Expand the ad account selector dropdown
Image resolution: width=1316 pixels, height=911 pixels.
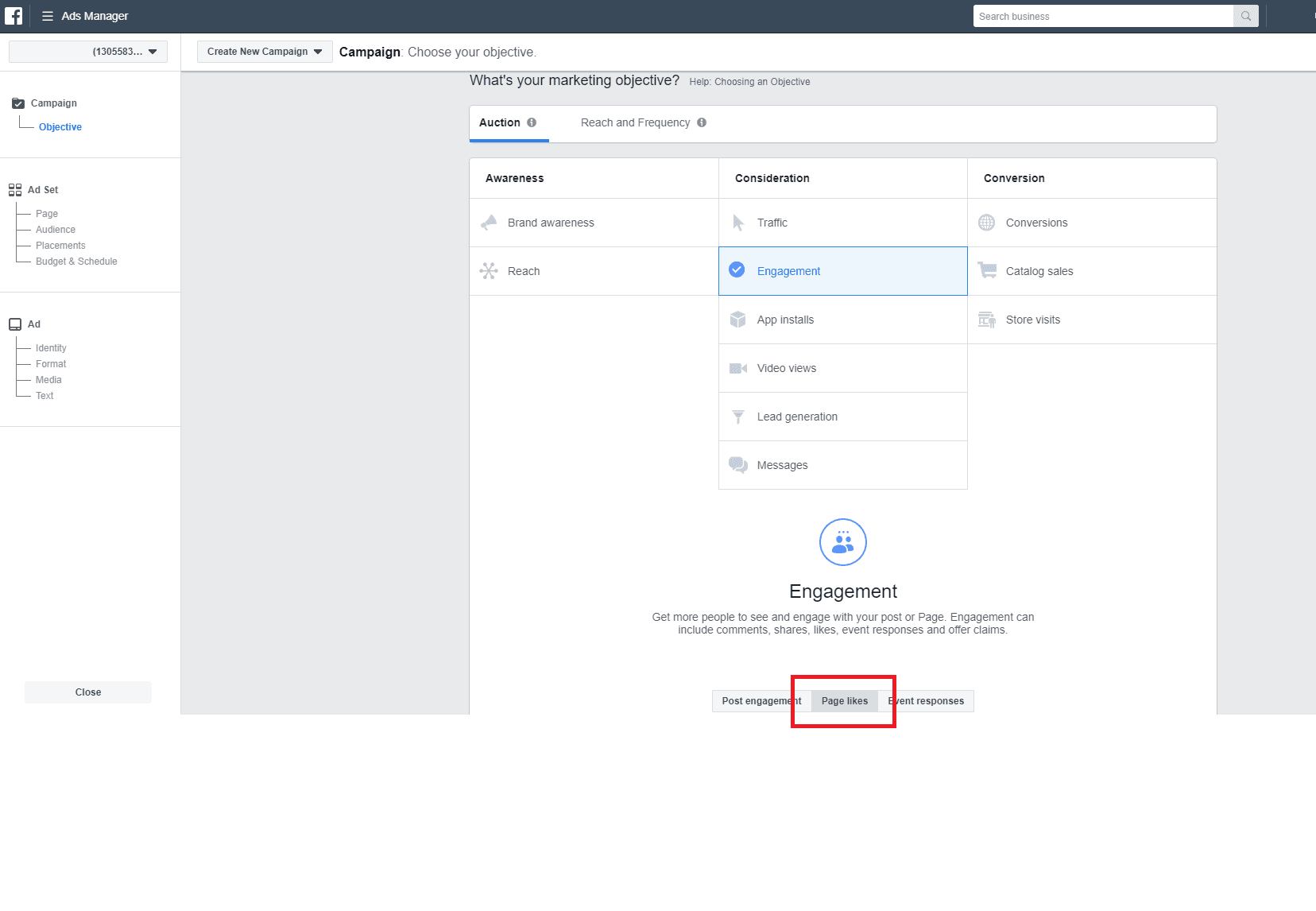pyautogui.click(x=88, y=52)
